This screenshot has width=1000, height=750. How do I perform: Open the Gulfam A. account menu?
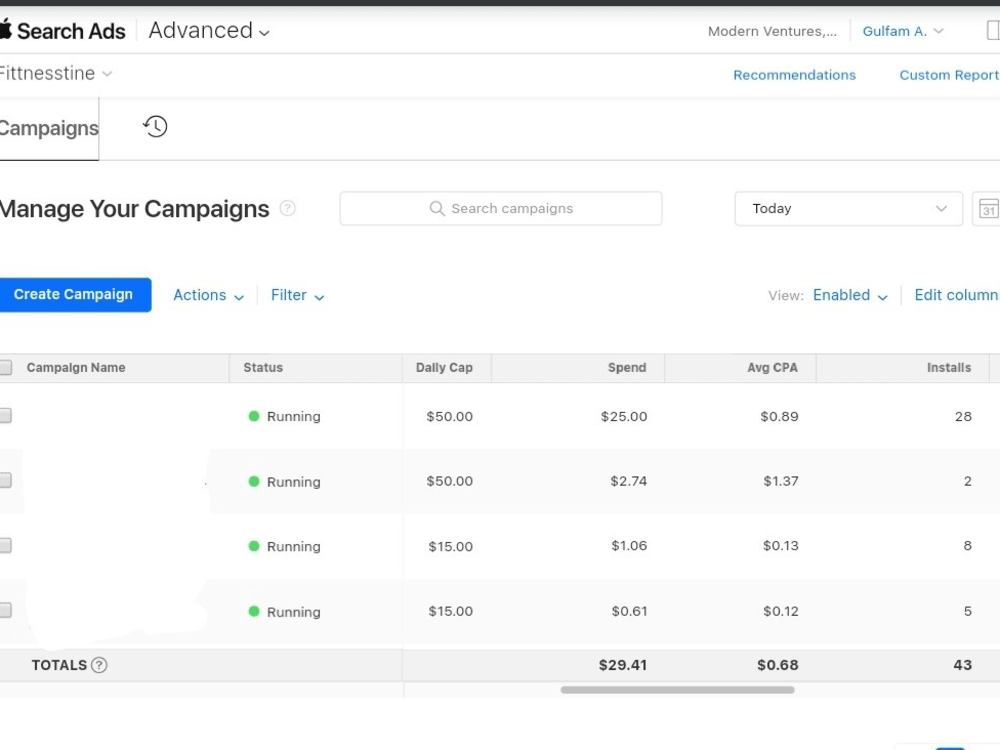coord(902,31)
